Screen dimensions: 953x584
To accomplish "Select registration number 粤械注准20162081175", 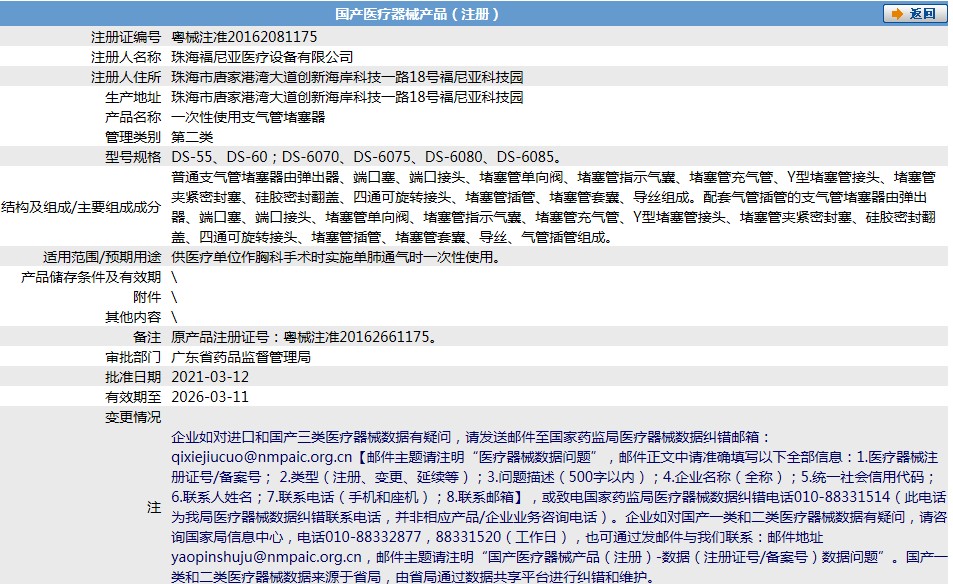I will (x=244, y=37).
